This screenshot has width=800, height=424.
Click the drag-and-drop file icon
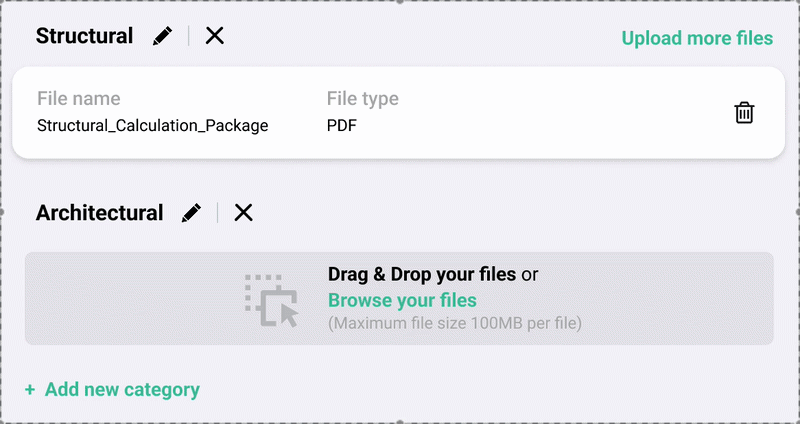point(272,300)
